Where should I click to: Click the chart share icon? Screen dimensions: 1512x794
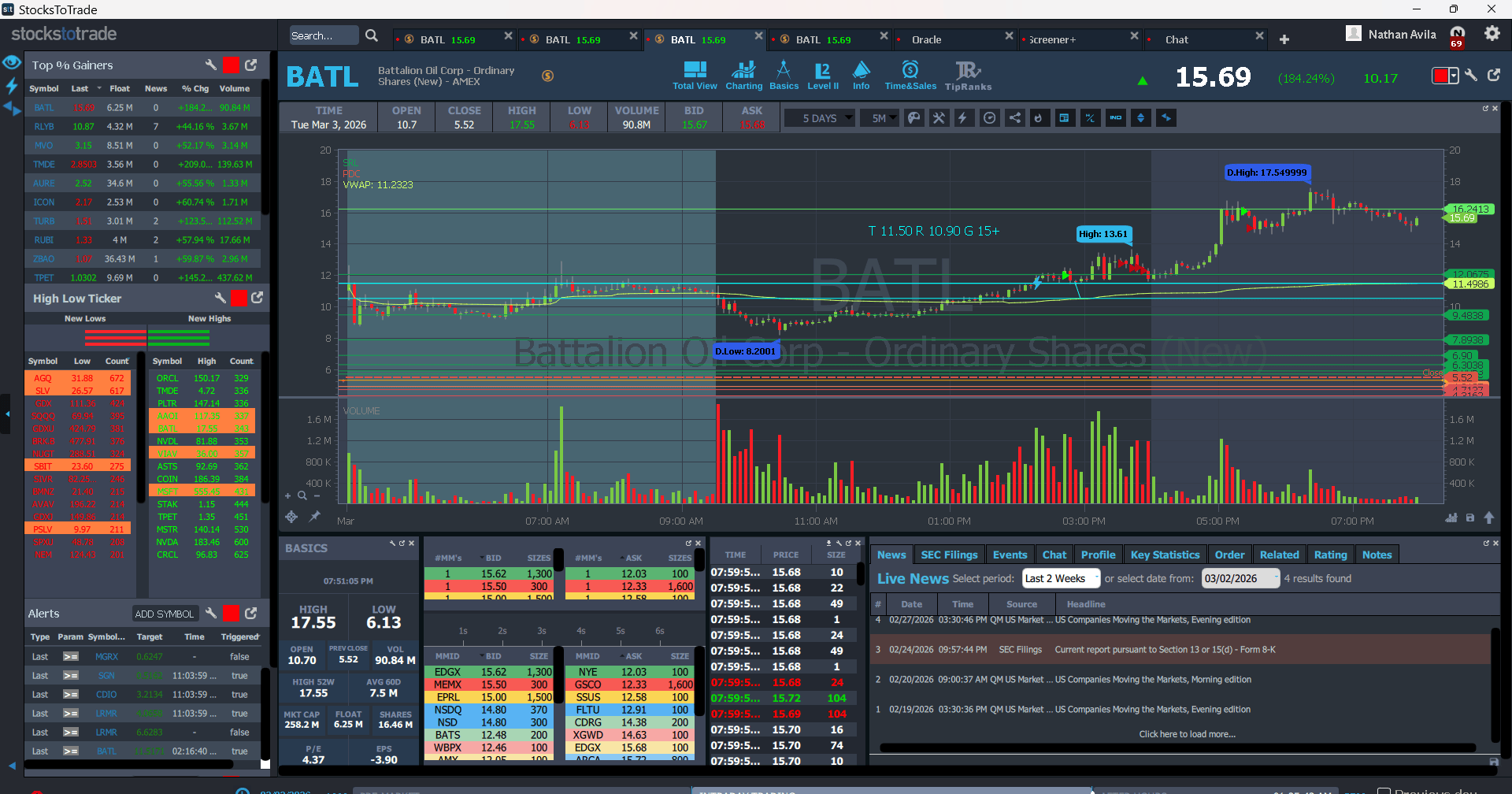pyautogui.click(x=1015, y=118)
